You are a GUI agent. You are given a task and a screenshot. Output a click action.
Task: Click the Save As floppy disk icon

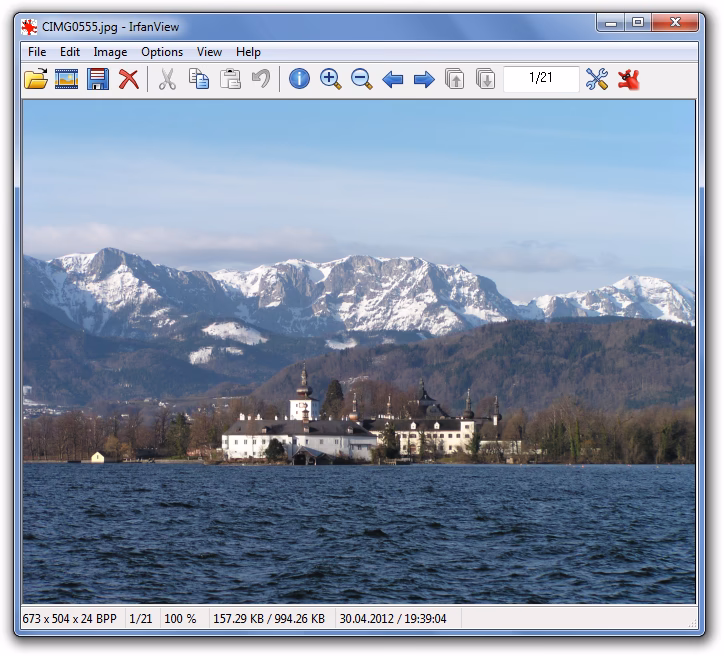click(97, 79)
